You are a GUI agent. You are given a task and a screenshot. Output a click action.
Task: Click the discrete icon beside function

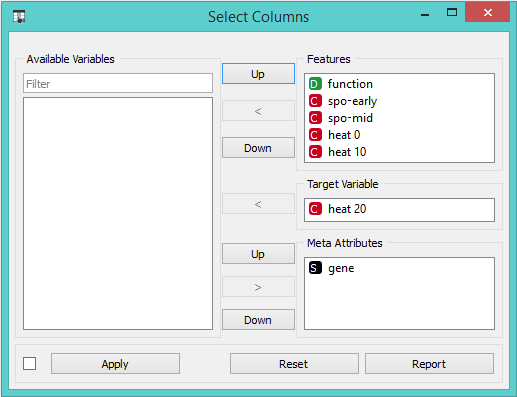[x=315, y=84]
